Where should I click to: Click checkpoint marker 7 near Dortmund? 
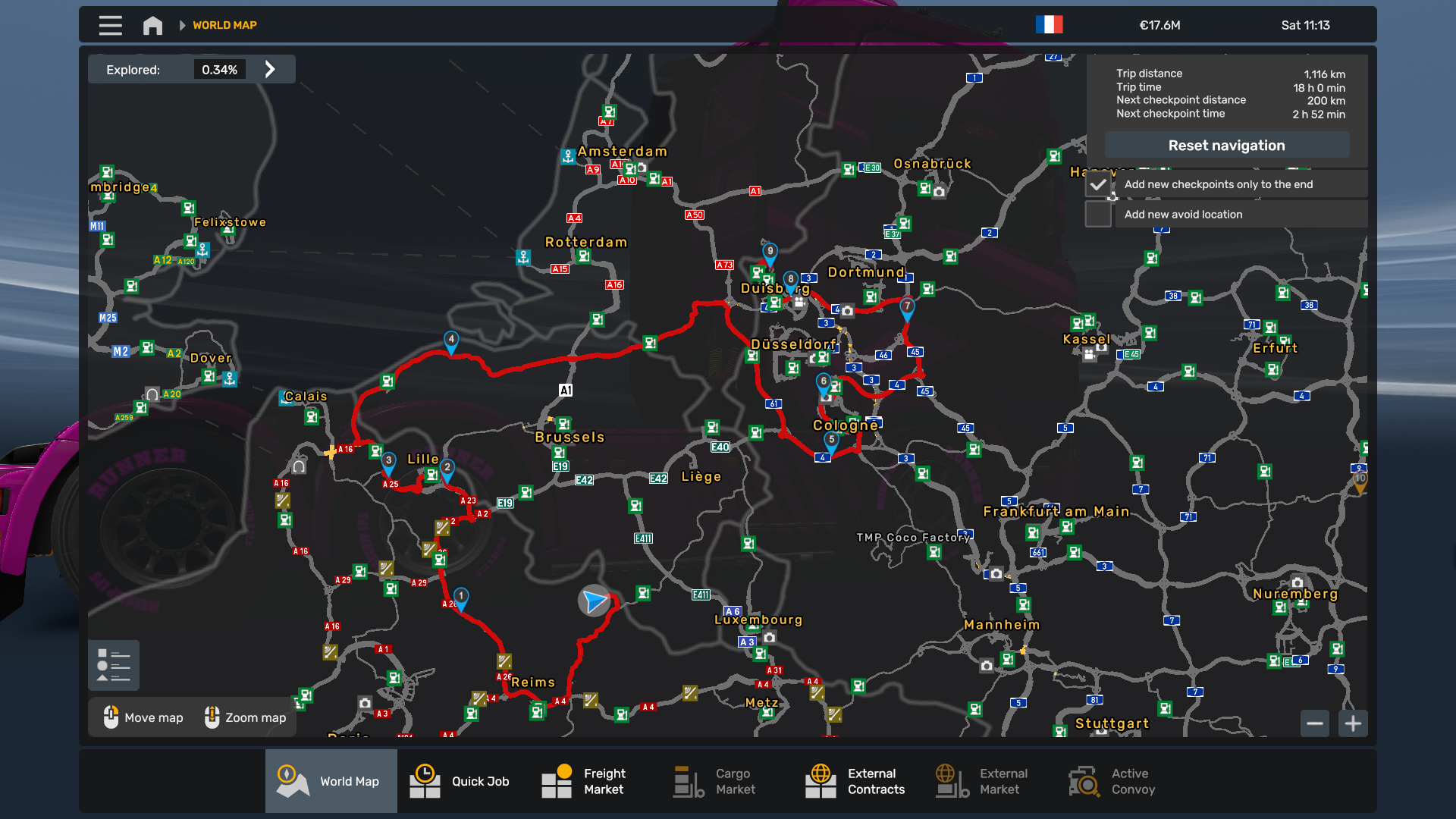(907, 307)
